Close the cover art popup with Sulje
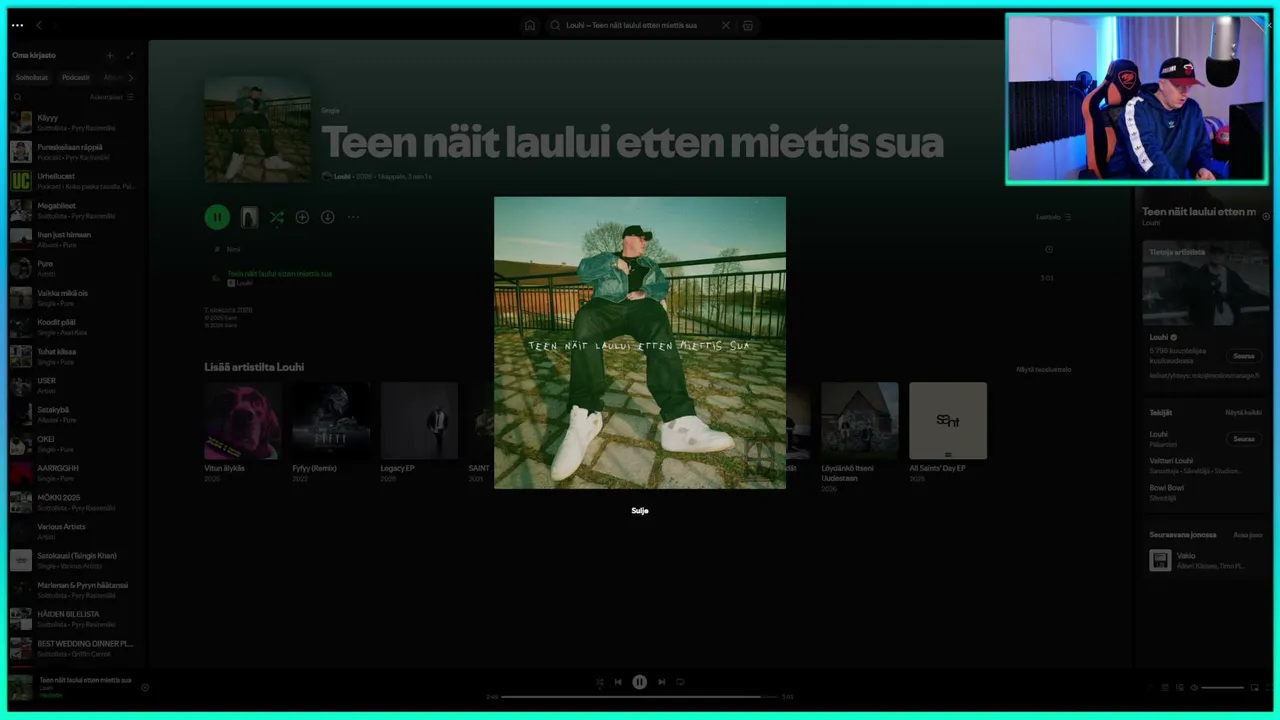 pos(640,510)
